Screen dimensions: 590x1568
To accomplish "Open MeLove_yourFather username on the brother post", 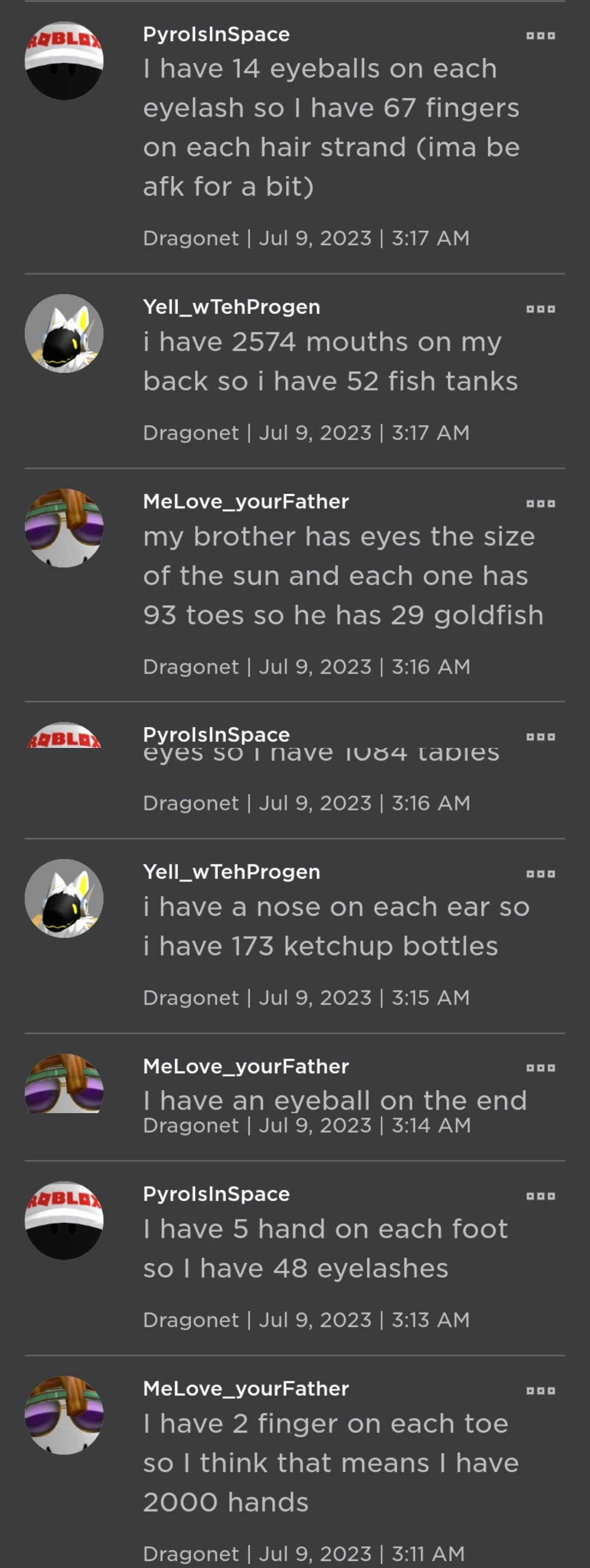I will (x=246, y=501).
